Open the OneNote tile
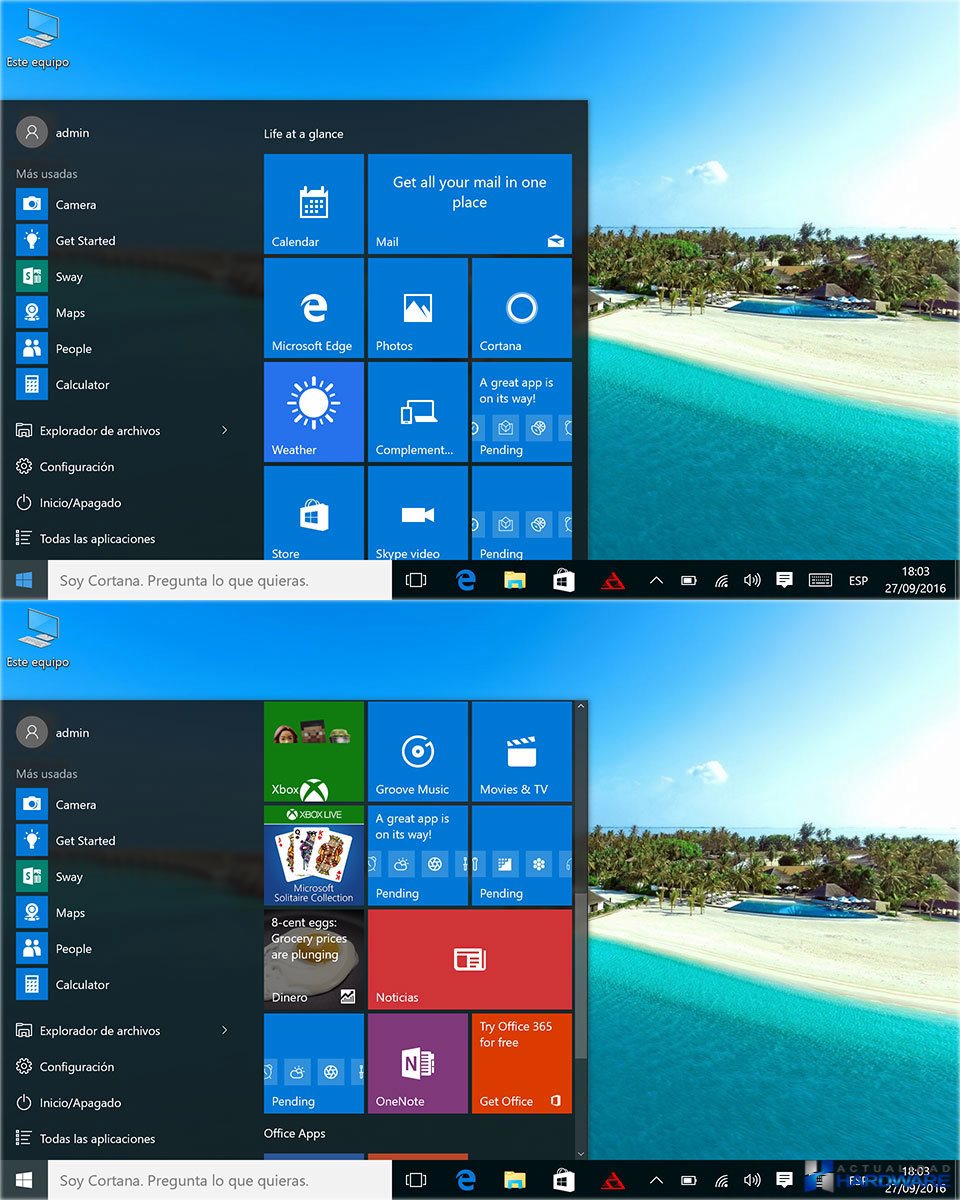Screen dimensions: 960x1200 (417, 1064)
